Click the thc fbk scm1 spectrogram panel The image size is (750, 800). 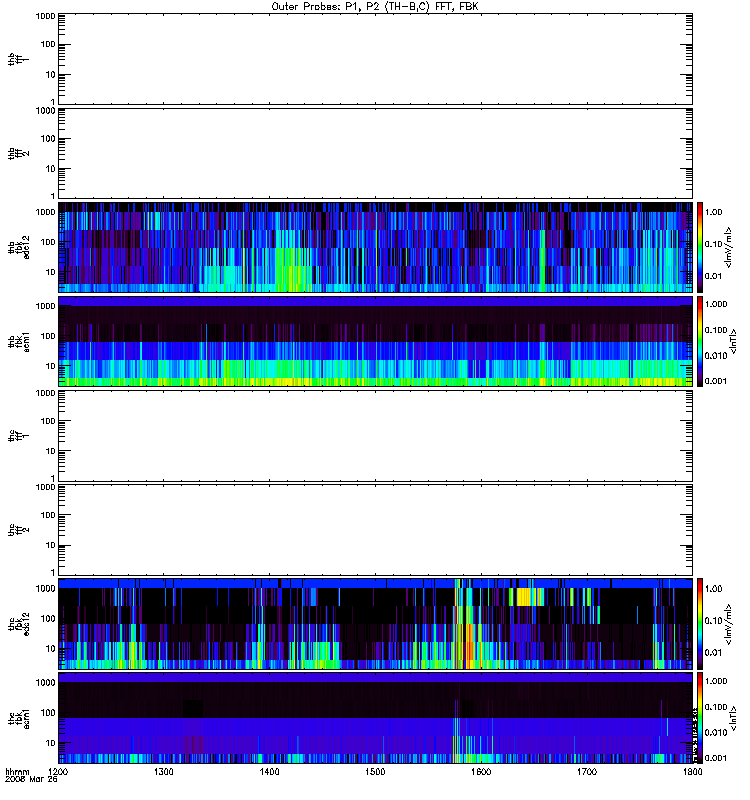[x=376, y=718]
